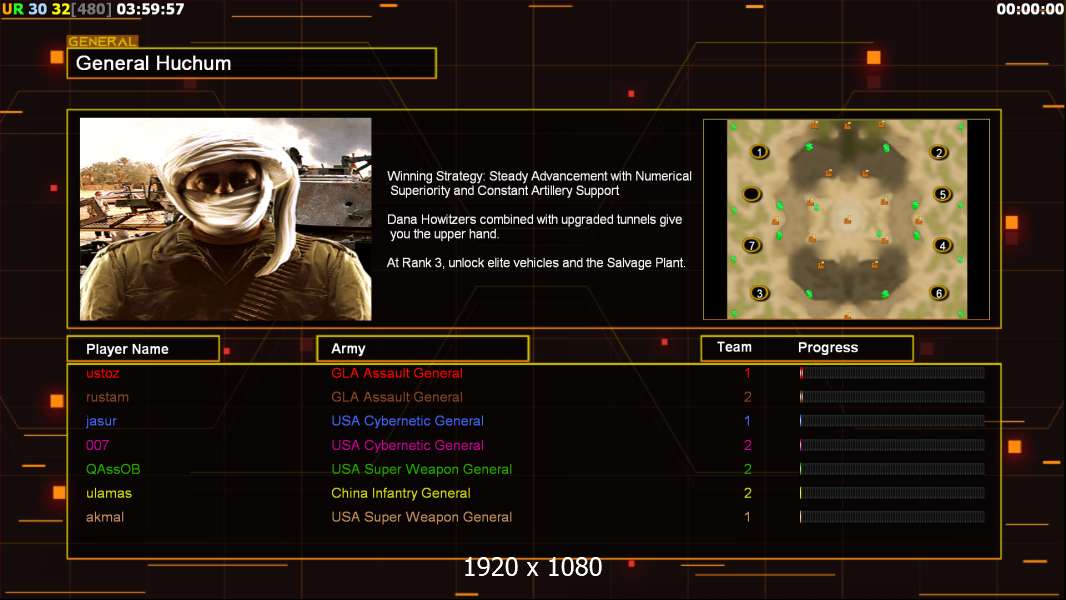The height and width of the screenshot is (600, 1066).
Task: Click start position marker 7 on minimap
Action: coord(752,245)
